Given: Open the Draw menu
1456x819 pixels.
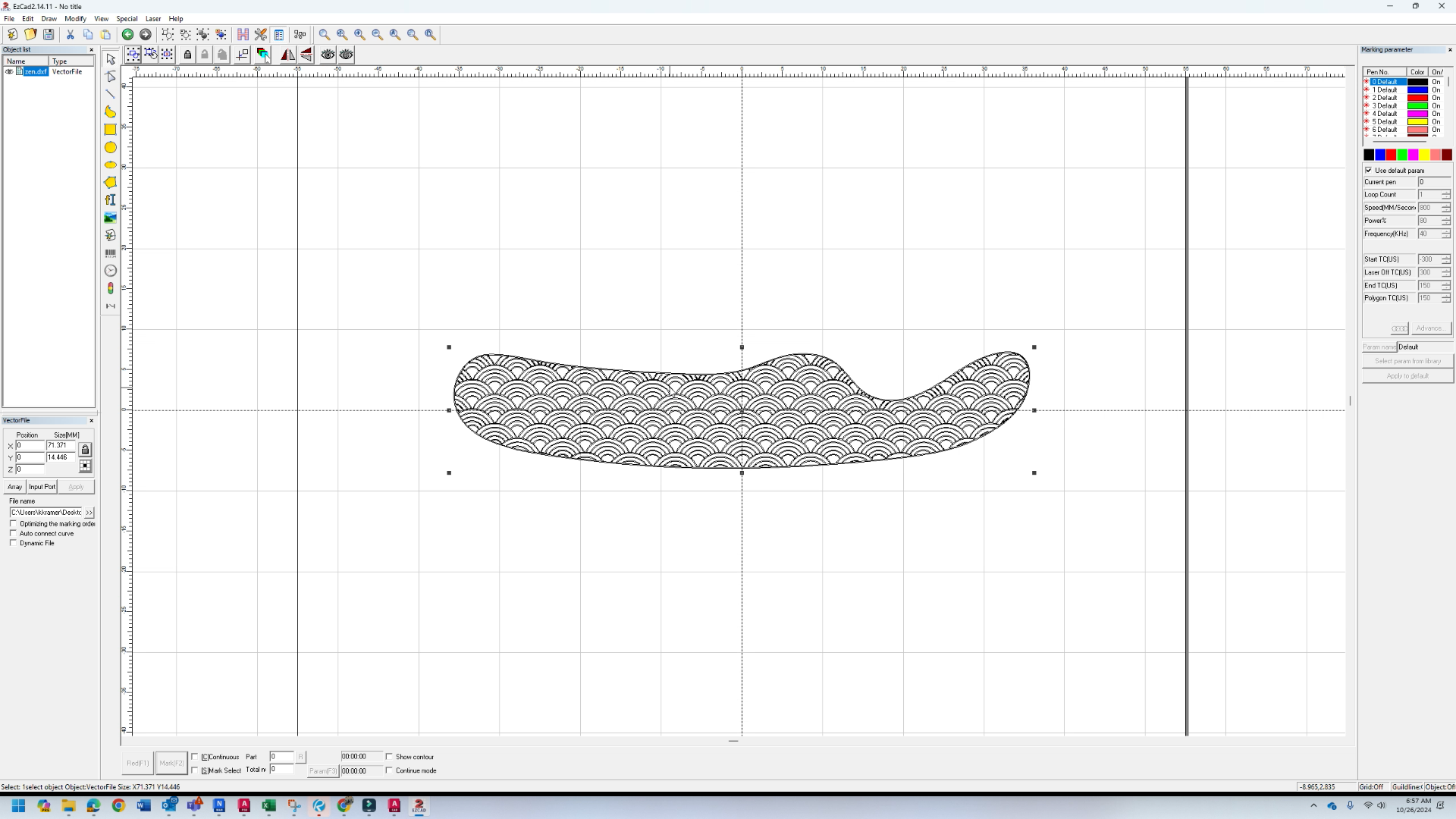Looking at the screenshot, I should (x=49, y=18).
